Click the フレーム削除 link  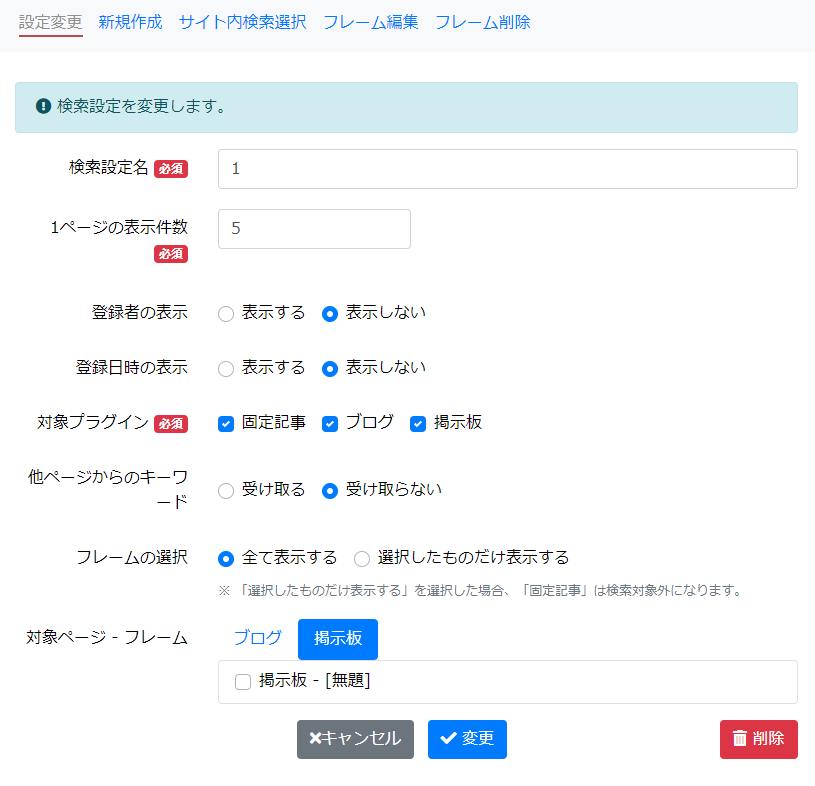point(484,19)
